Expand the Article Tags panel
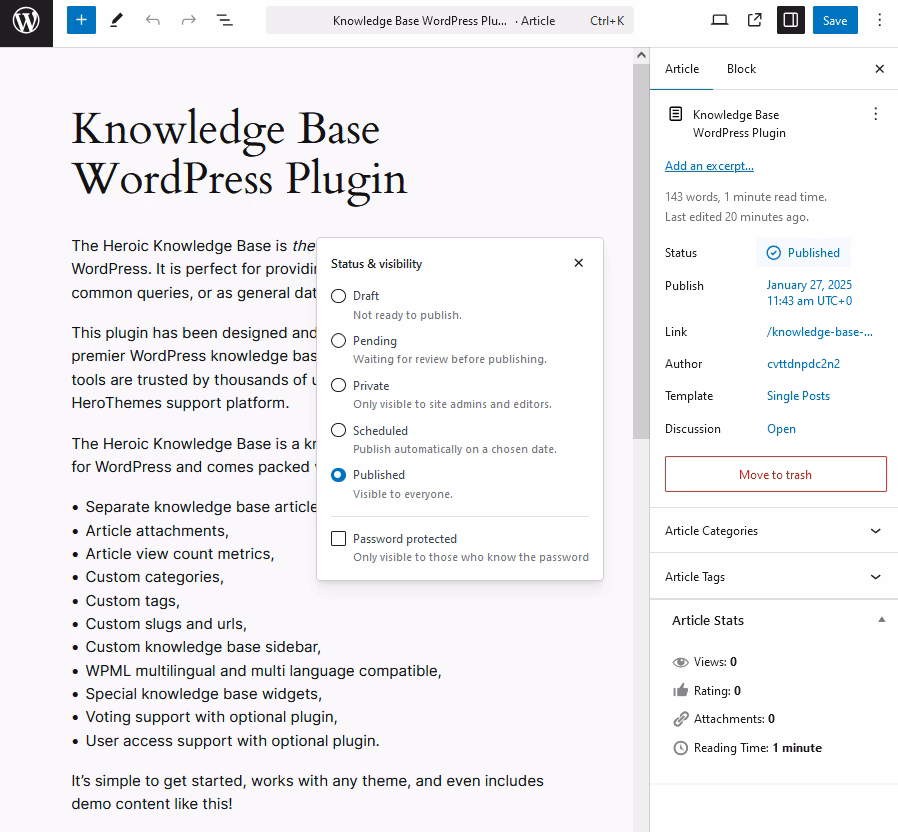Screen dimensions: 898x832 coord(774,577)
